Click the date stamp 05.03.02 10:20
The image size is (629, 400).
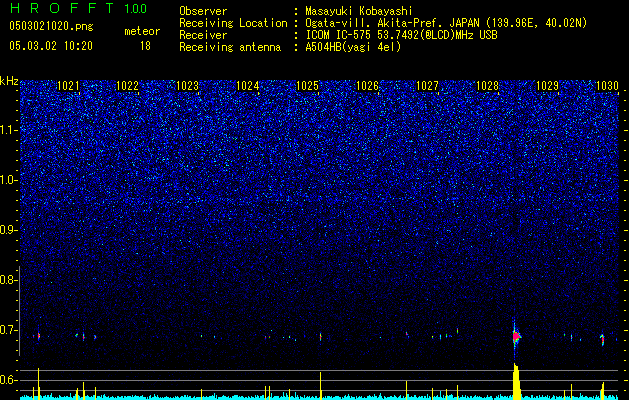51,46
